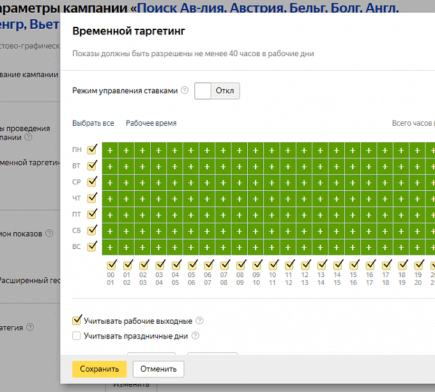435x392 pixels.
Task: Click the ВС 00–01 plus cell
Action: tap(110, 248)
